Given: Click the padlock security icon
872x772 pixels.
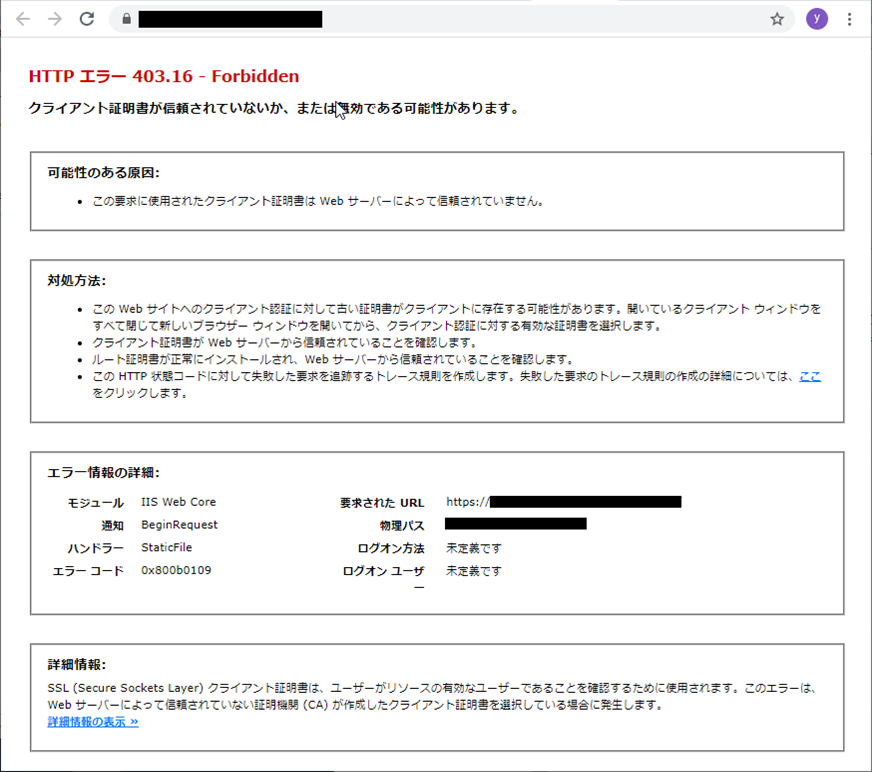Looking at the screenshot, I should 124,18.
